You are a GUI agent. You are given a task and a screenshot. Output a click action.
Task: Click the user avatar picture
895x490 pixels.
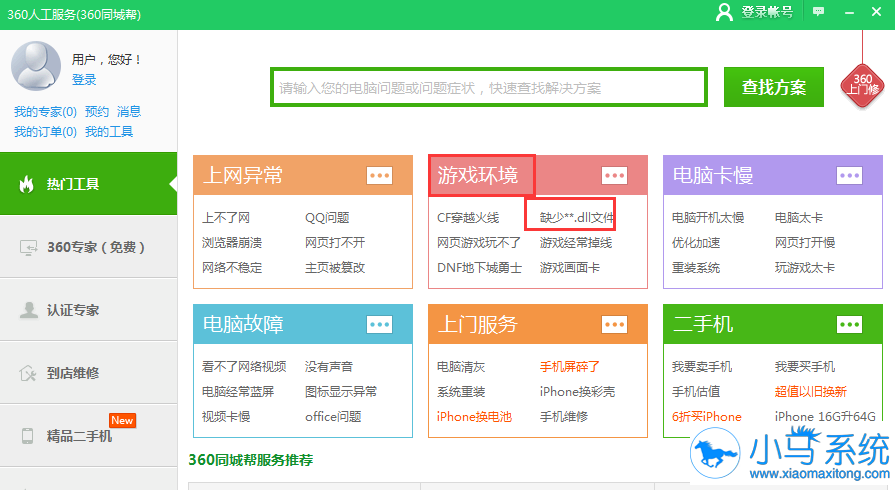click(36, 66)
